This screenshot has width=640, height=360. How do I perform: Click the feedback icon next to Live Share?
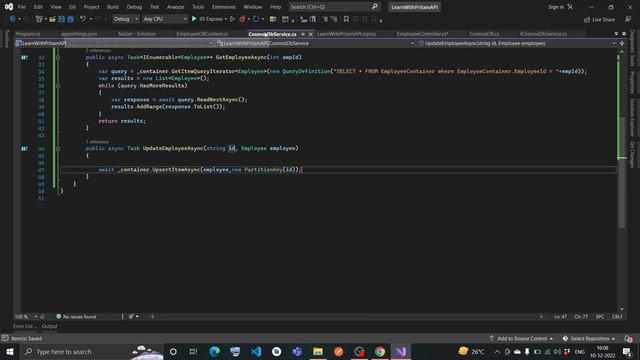[x=628, y=20]
